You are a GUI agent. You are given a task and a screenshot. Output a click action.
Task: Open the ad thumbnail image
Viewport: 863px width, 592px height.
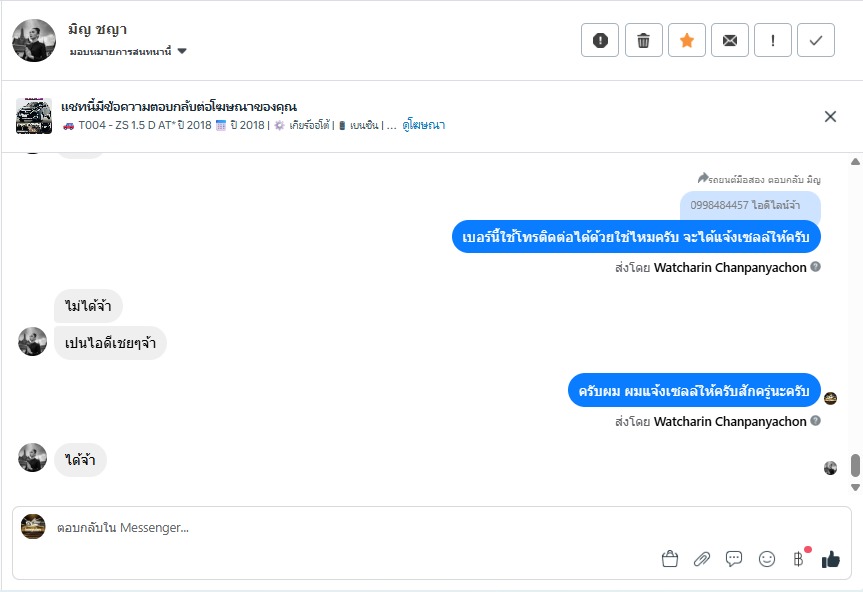[x=34, y=116]
